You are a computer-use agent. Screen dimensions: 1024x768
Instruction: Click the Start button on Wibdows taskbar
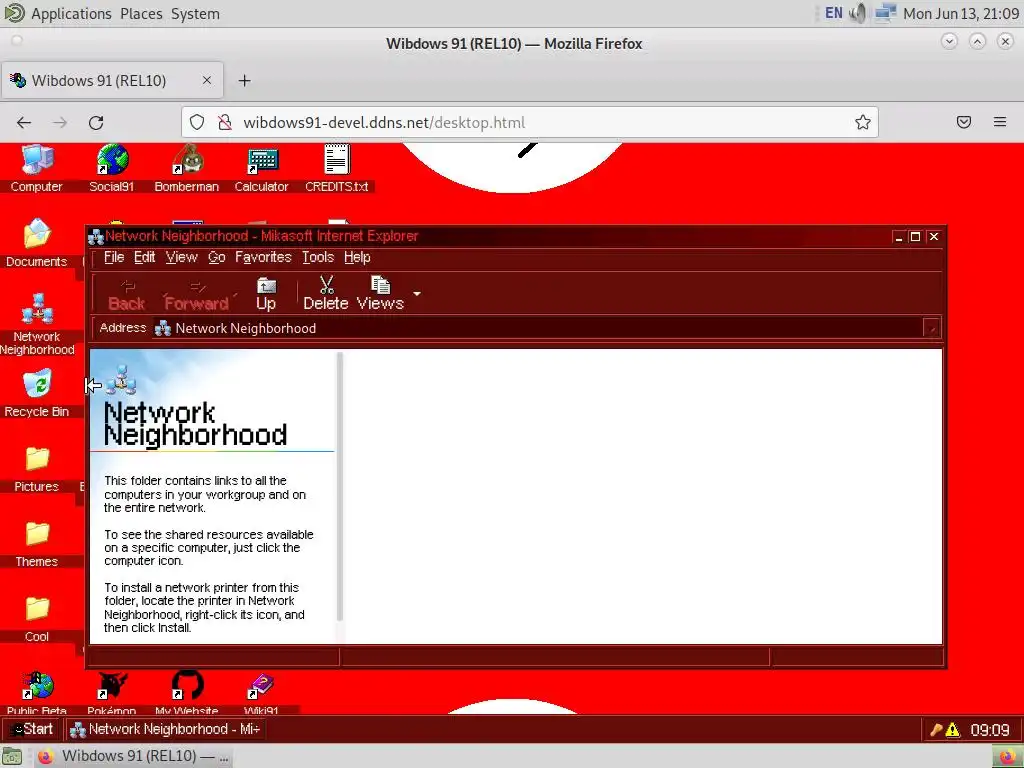(32, 729)
